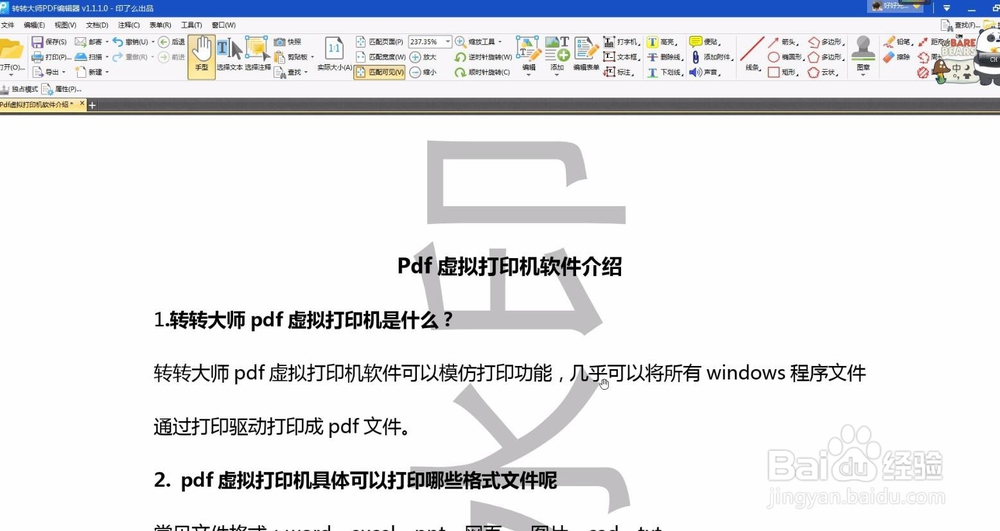Open the 注释(C) menu
This screenshot has width=1000, height=531.
128,25
